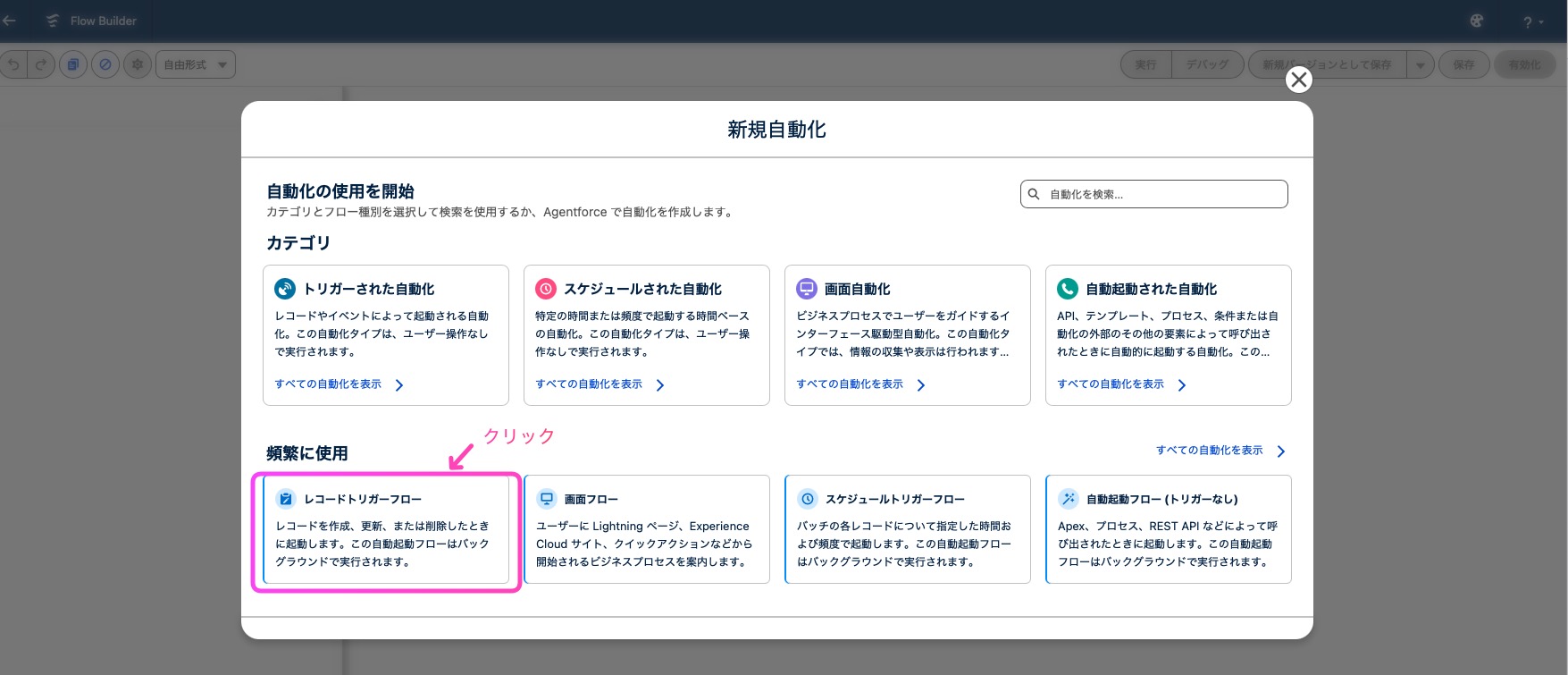The image size is (1568, 675).
Task: Click the chevron next to 頻繁に使用 show-all link
Action: 1281,451
